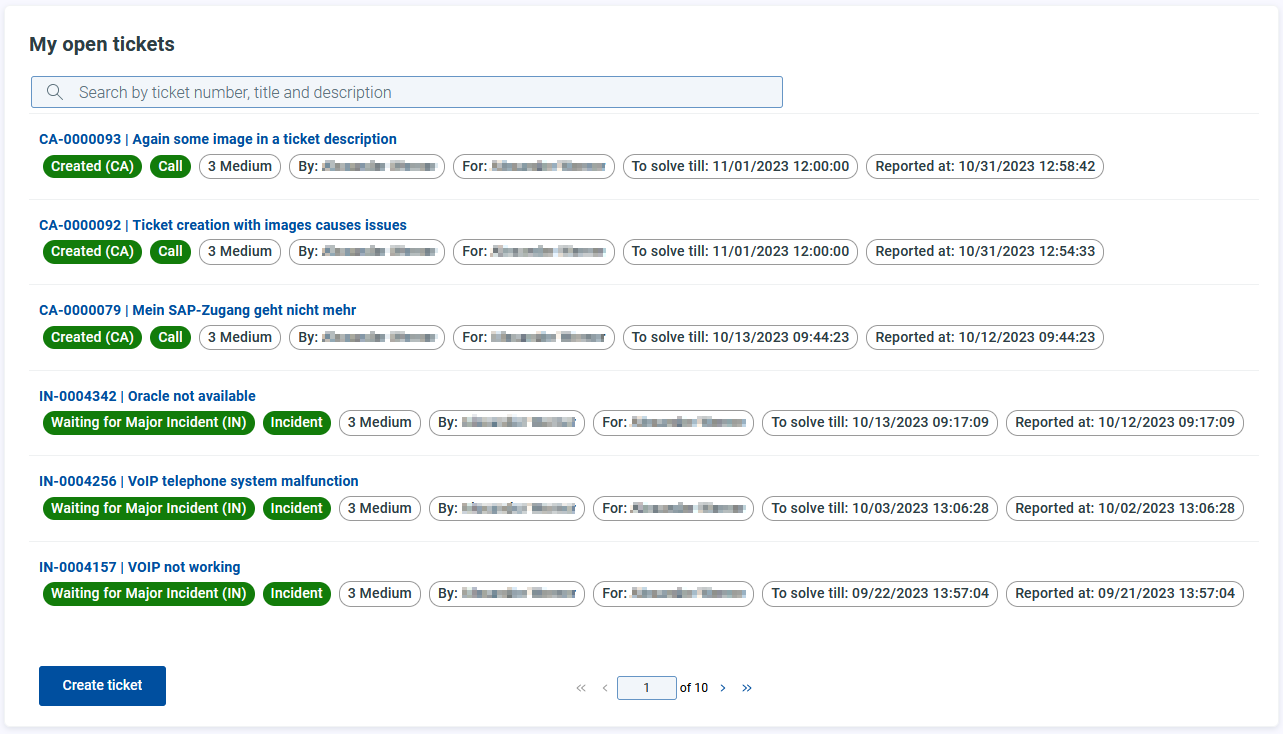
Task: Click Incident badge on Oracle not available ticket
Action: (x=297, y=422)
